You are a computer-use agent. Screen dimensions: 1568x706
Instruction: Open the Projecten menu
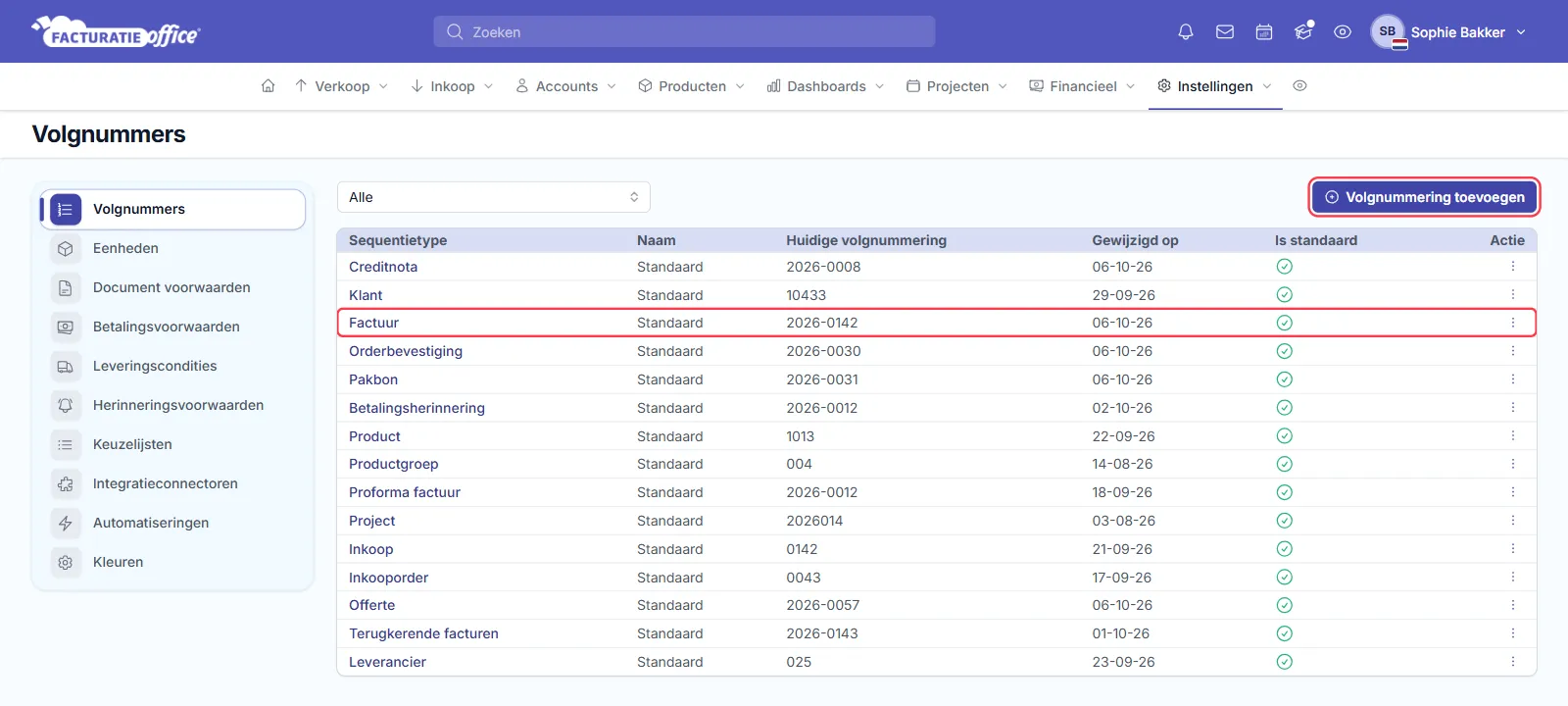tap(956, 86)
